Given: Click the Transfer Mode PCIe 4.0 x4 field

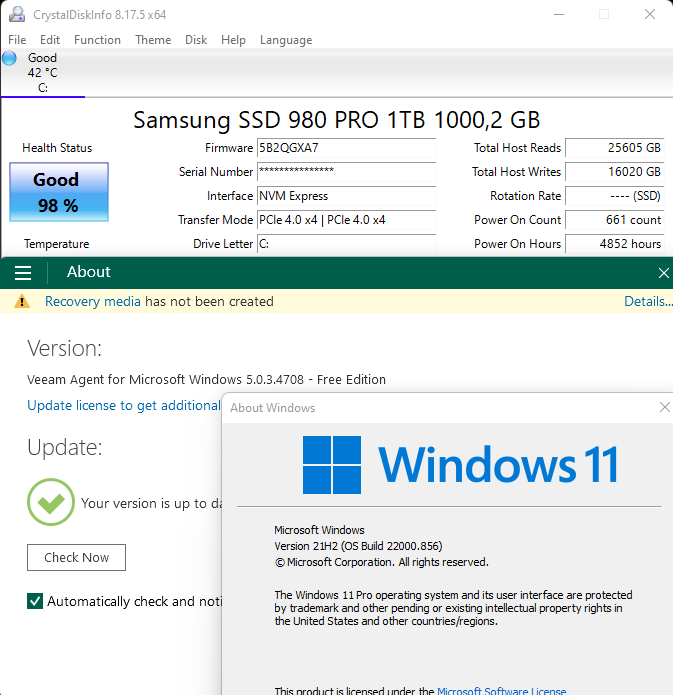Looking at the screenshot, I should [346, 219].
